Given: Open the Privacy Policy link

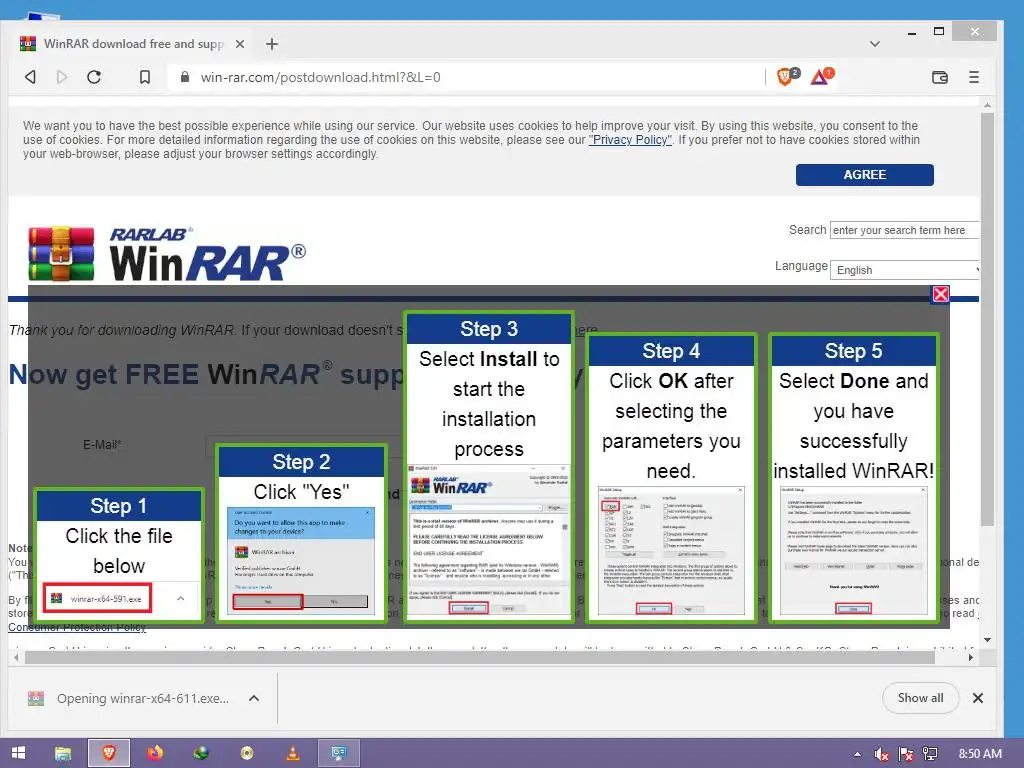Looking at the screenshot, I should pyautogui.click(x=630, y=140).
